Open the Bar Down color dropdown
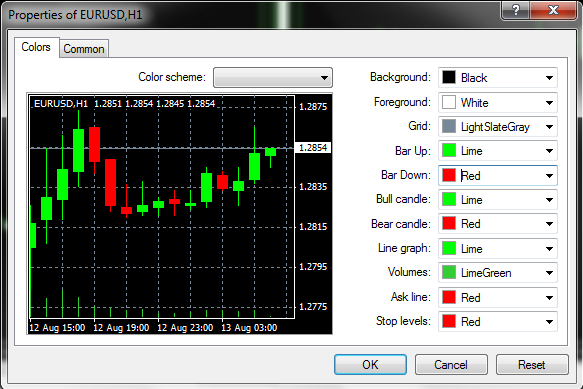Screen dimensions: 583x389 498,176
